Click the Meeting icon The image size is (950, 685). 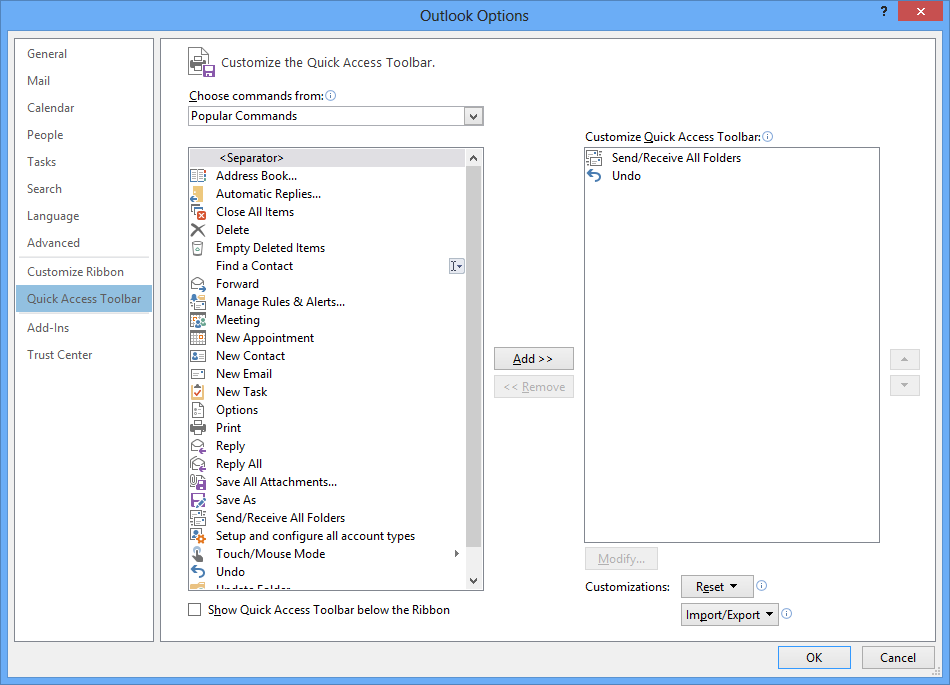point(198,320)
